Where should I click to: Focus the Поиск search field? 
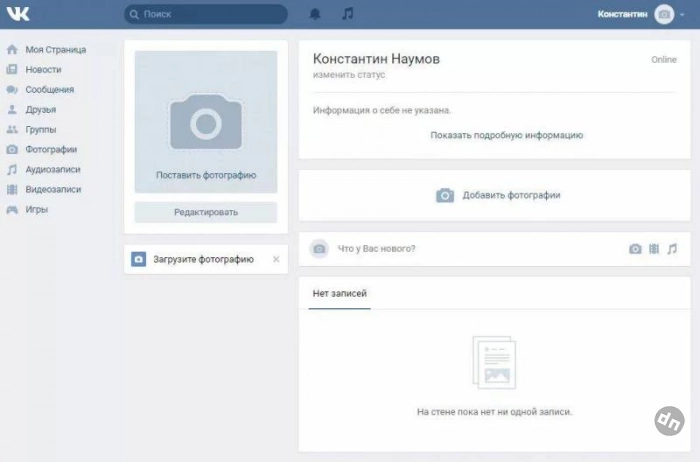205,14
